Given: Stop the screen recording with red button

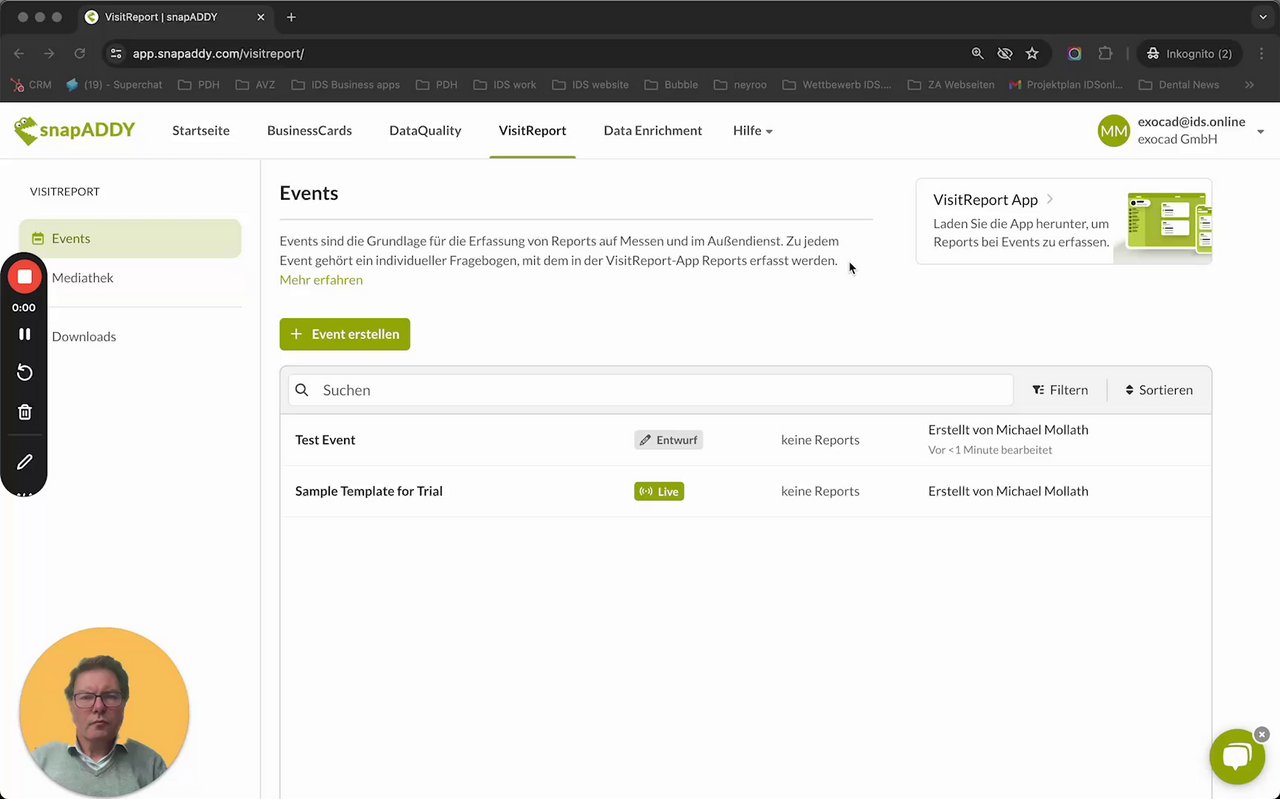Looking at the screenshot, I should 25,277.
